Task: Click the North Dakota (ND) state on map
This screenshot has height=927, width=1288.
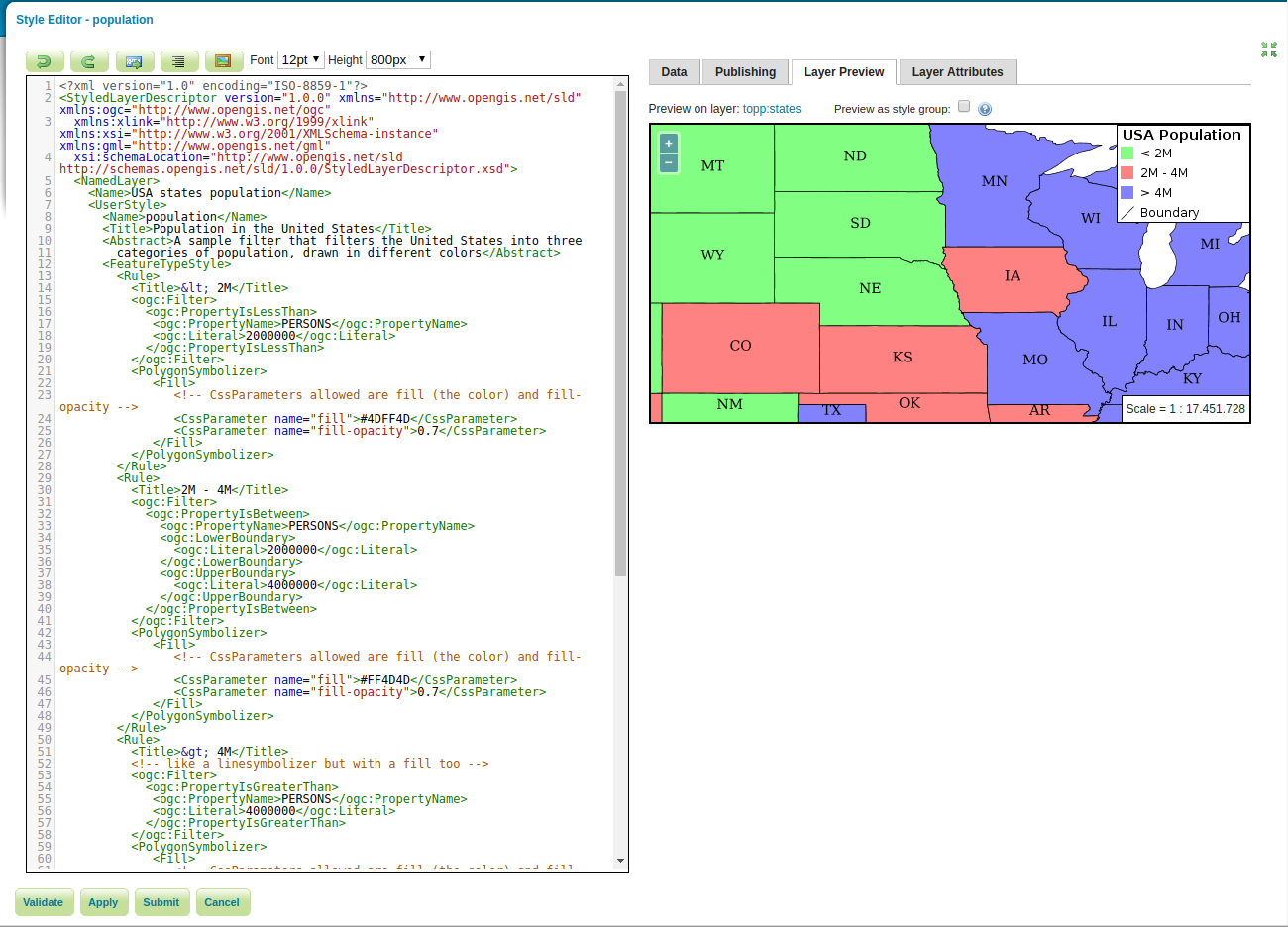Action: coord(855,155)
